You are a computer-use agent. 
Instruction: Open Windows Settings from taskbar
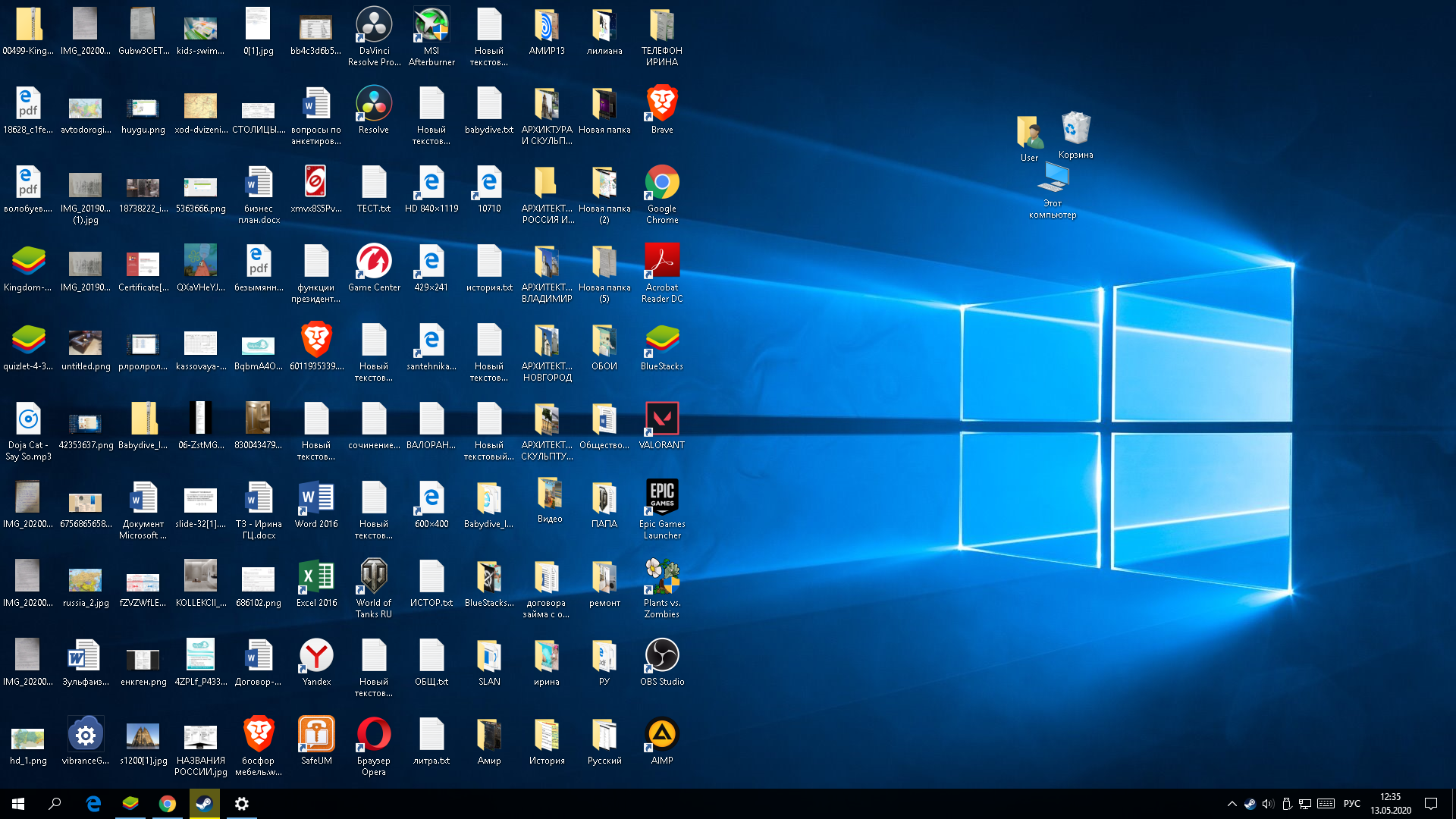coord(241,803)
